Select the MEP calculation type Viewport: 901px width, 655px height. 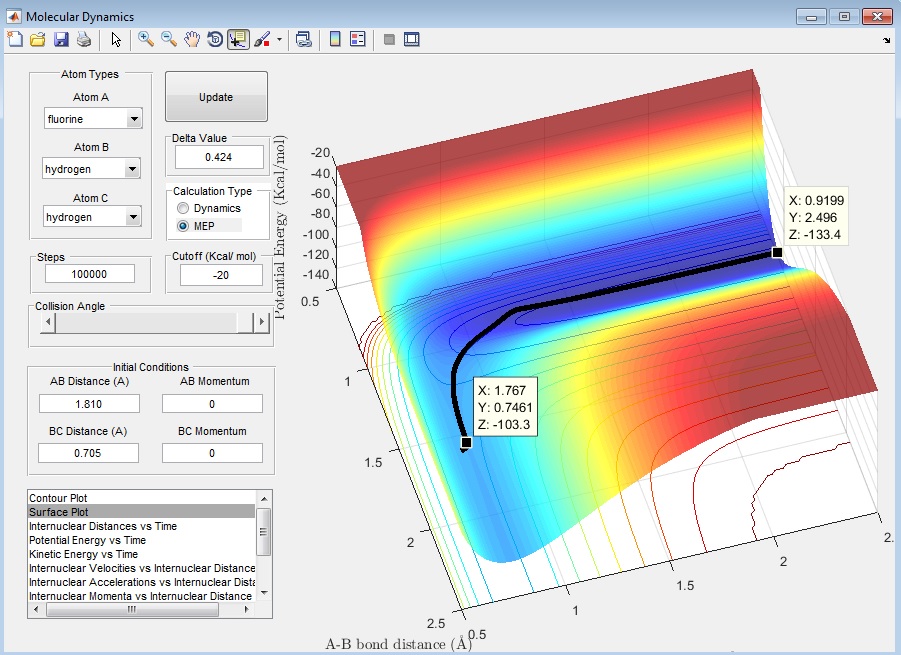183,226
